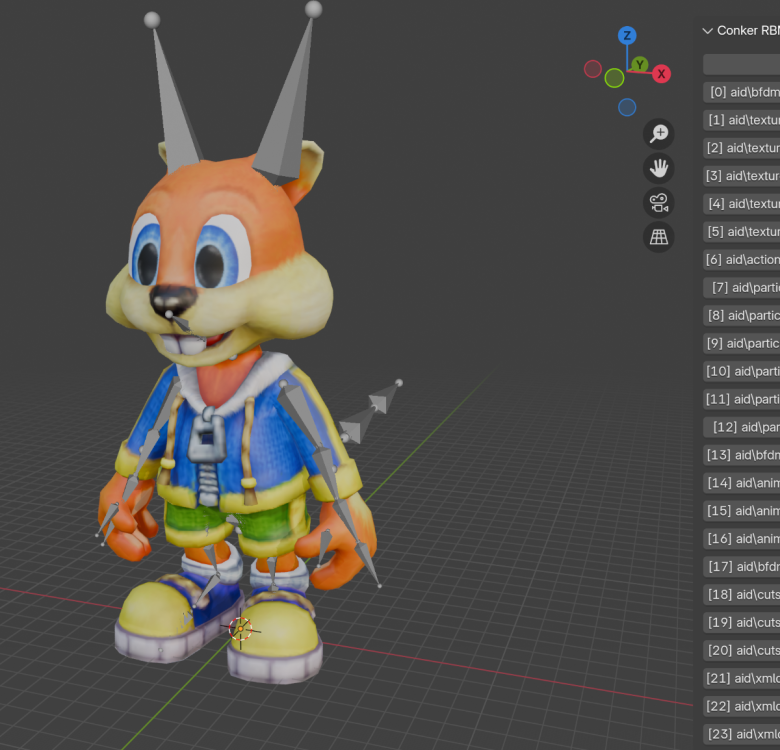The width and height of the screenshot is (780, 750).
Task: Select entry [12] aid\par
Action: tap(741, 427)
